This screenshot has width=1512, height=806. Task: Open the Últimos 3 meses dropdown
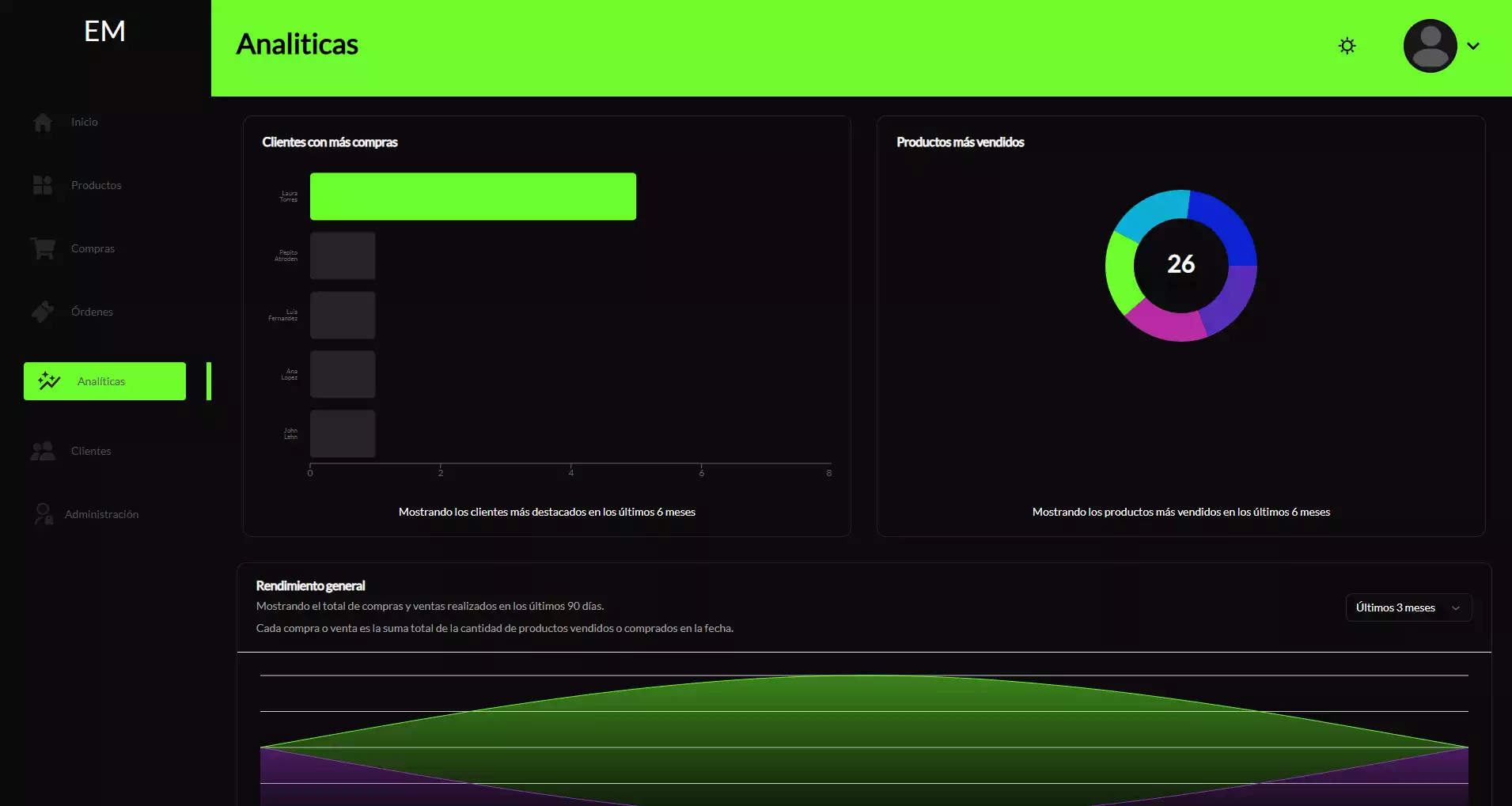tap(1408, 607)
